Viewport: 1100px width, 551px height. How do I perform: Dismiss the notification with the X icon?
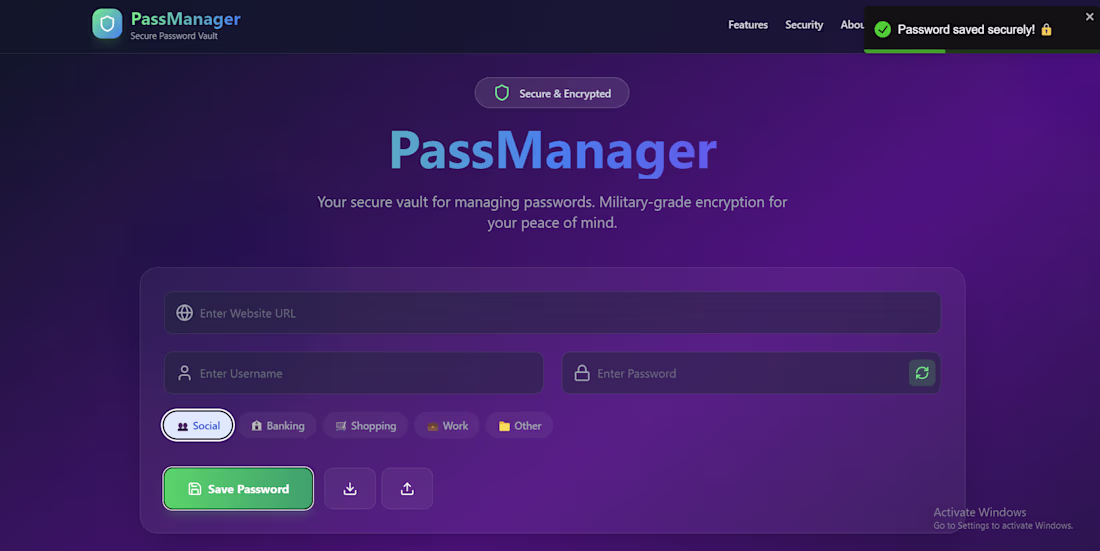click(x=1089, y=17)
